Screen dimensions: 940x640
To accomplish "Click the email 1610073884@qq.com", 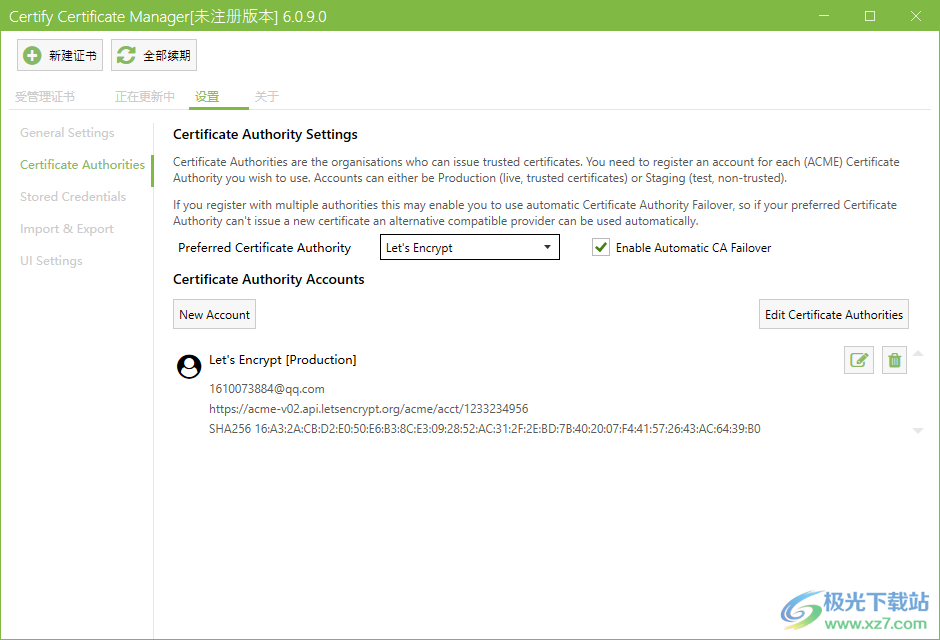I will click(x=267, y=389).
